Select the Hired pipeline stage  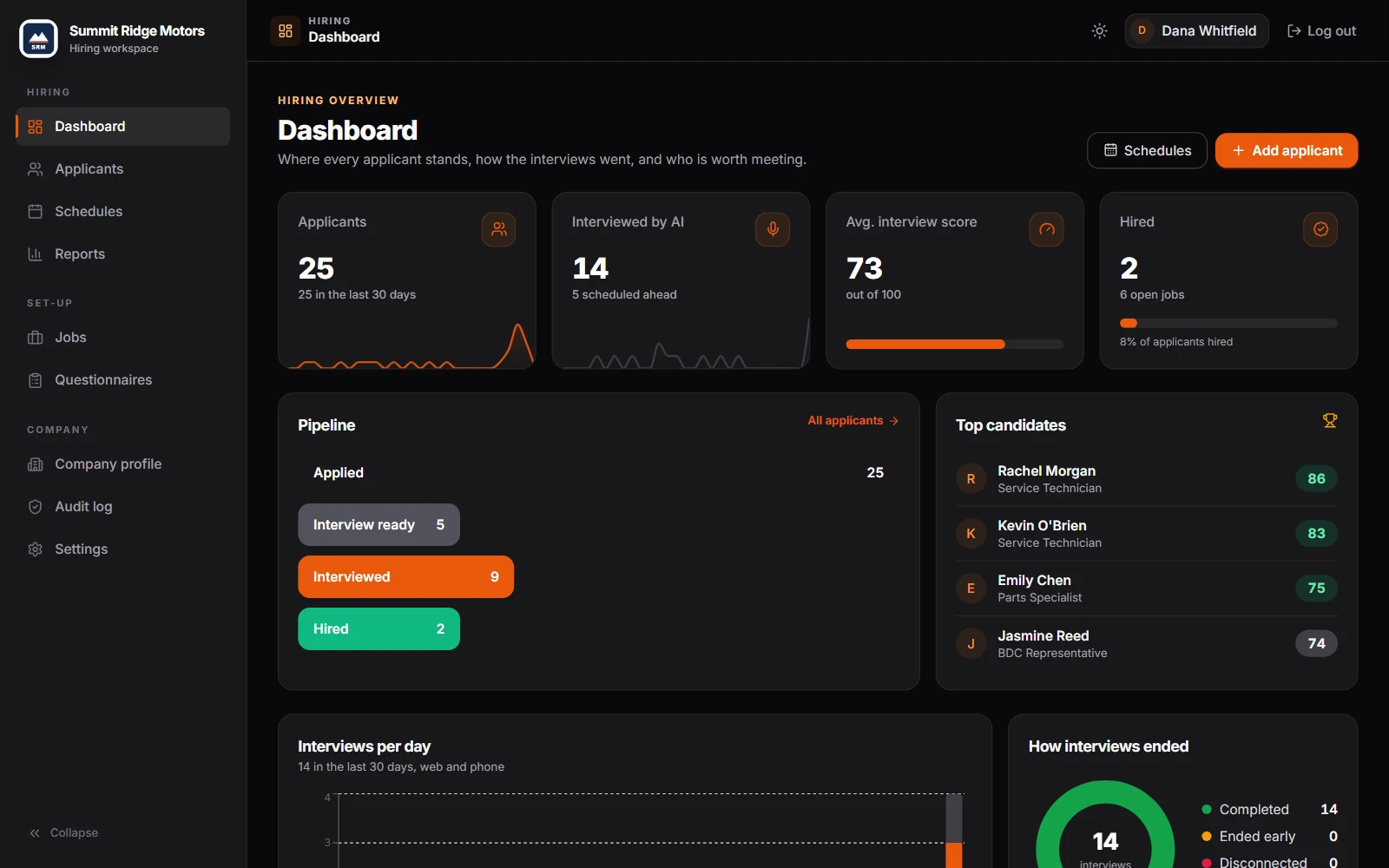[379, 629]
